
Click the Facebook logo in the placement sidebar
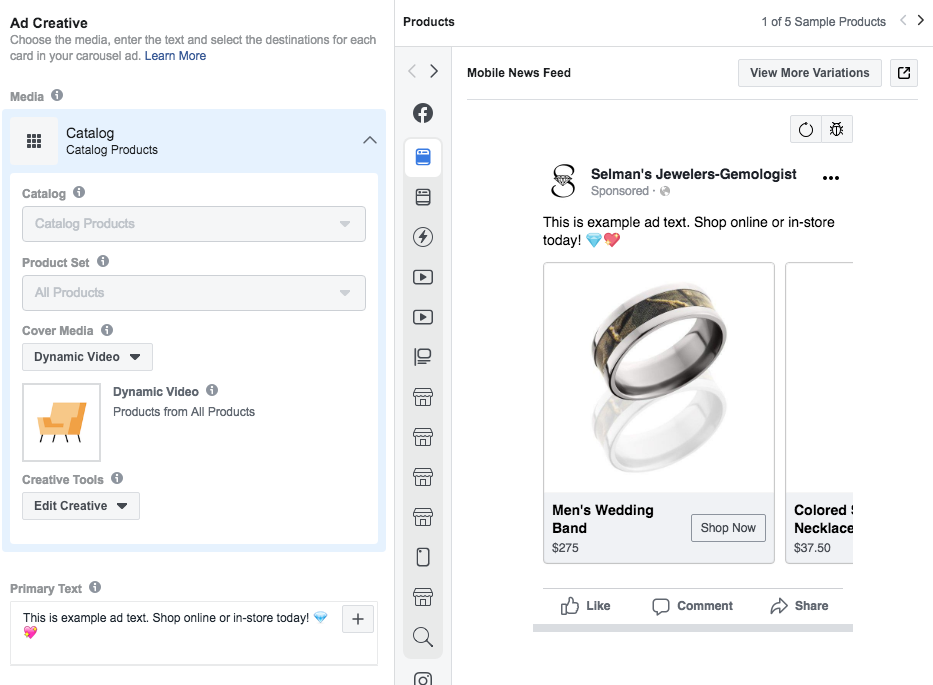[423, 113]
